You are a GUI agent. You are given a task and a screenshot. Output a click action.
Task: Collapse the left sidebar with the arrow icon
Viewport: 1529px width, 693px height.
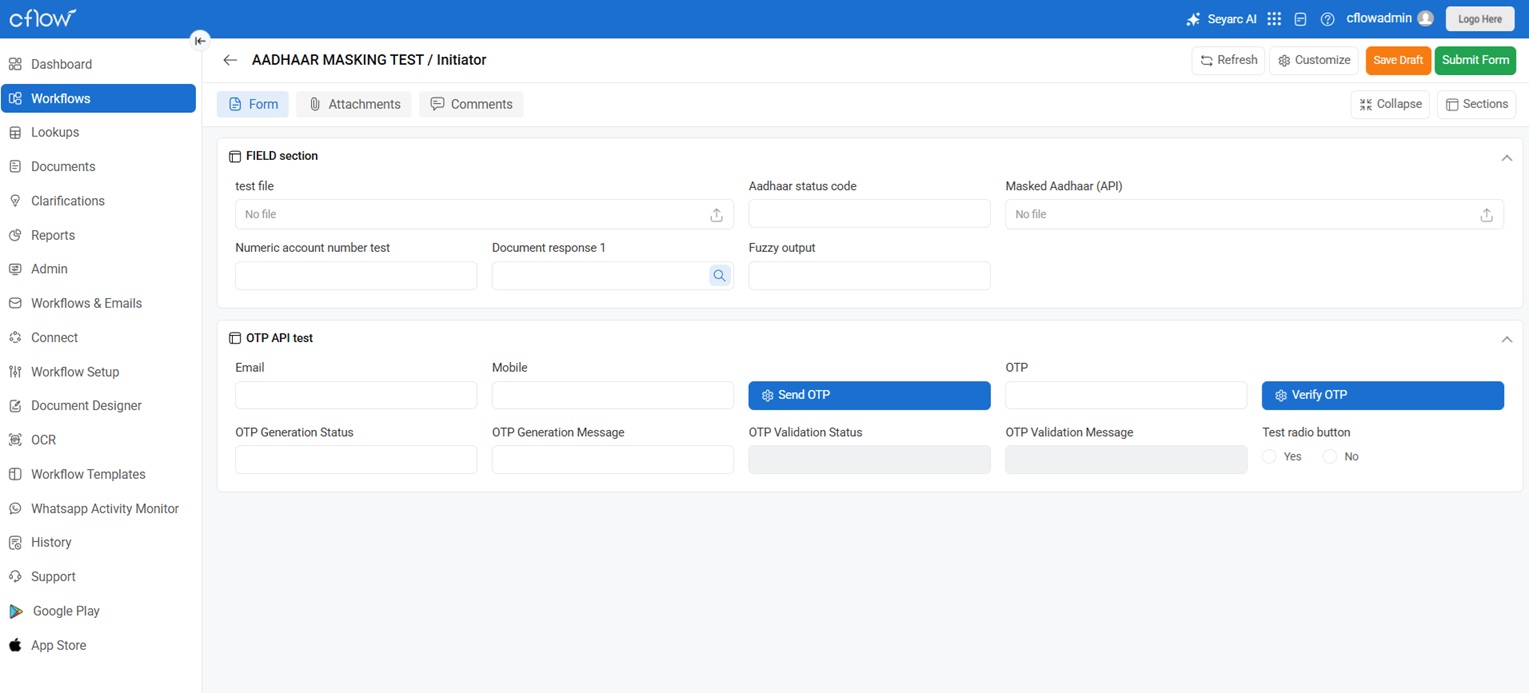coord(200,41)
